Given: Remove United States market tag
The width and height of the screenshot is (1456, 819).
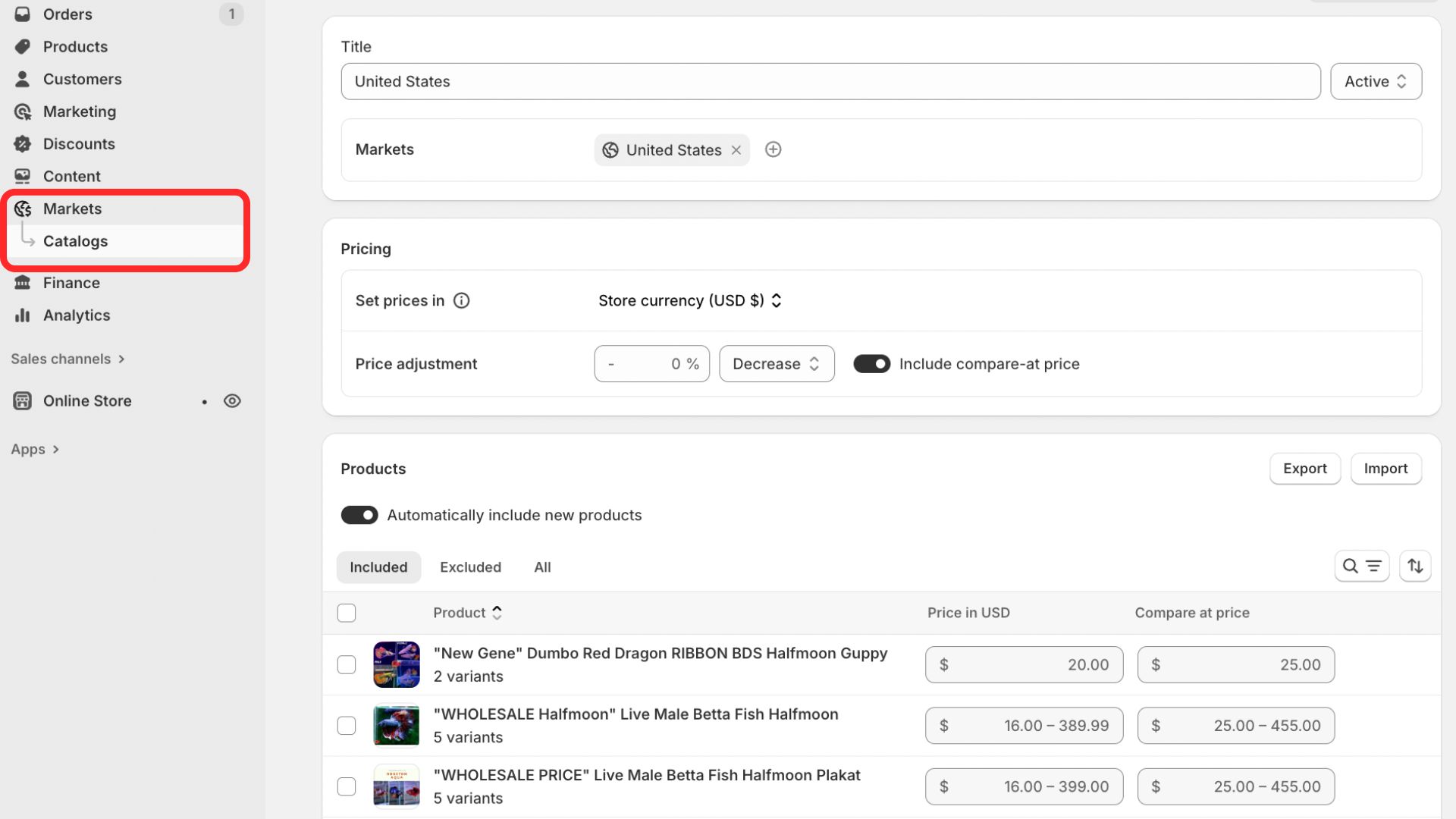Looking at the screenshot, I should pyautogui.click(x=736, y=150).
